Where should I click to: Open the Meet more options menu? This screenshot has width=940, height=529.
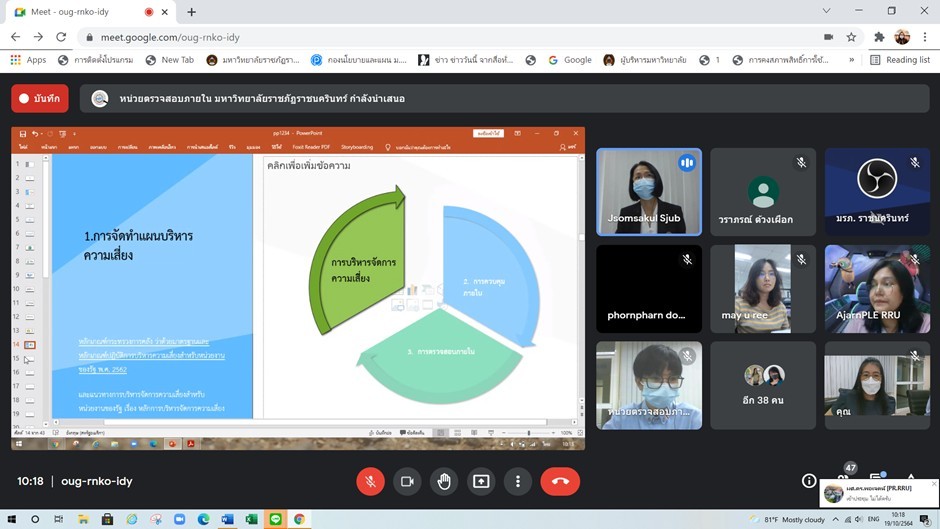(518, 481)
